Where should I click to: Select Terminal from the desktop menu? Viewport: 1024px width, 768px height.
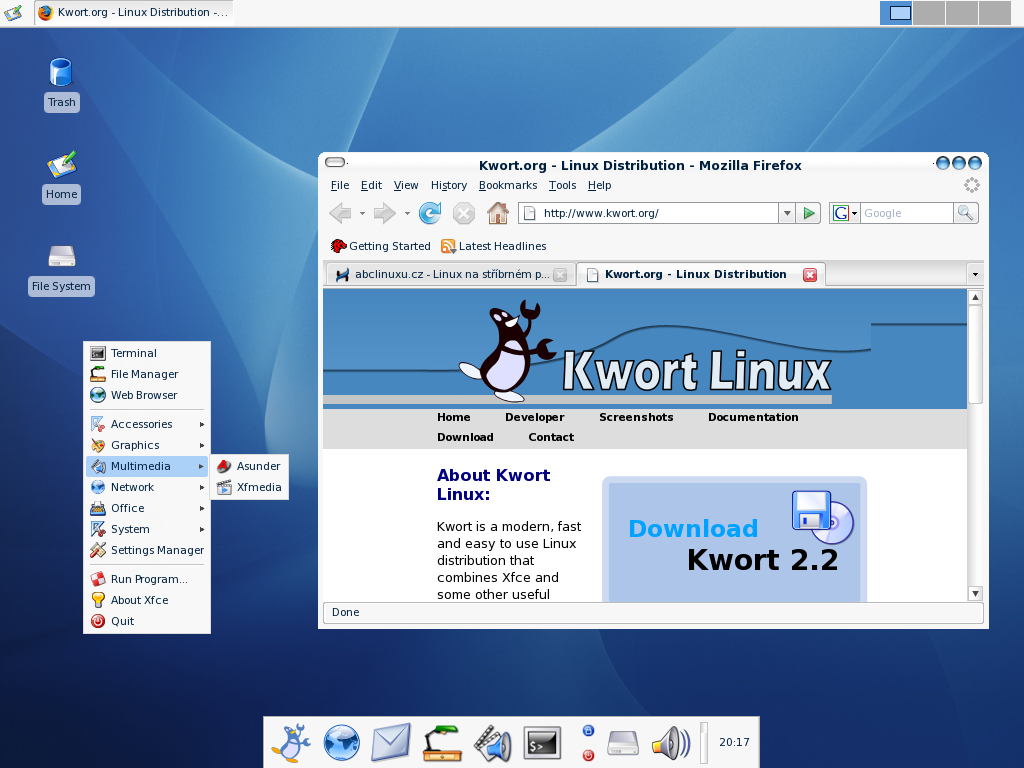(147, 353)
